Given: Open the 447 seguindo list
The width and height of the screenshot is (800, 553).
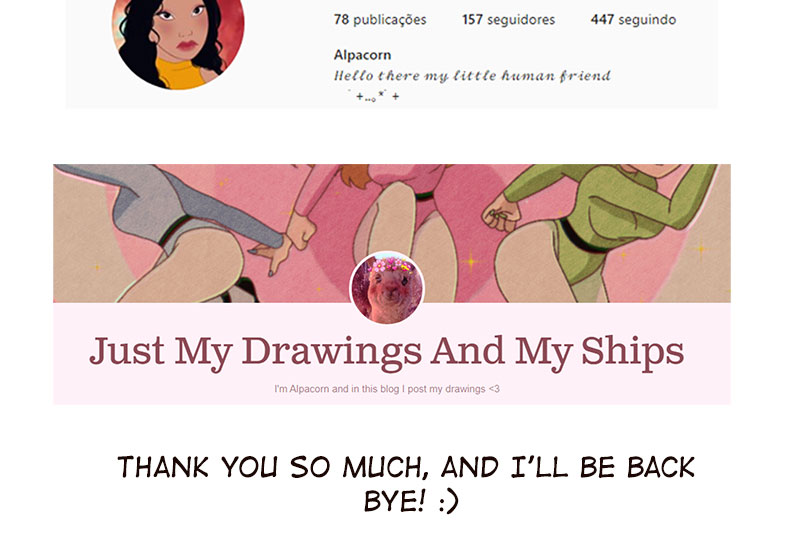Looking at the screenshot, I should [x=633, y=20].
